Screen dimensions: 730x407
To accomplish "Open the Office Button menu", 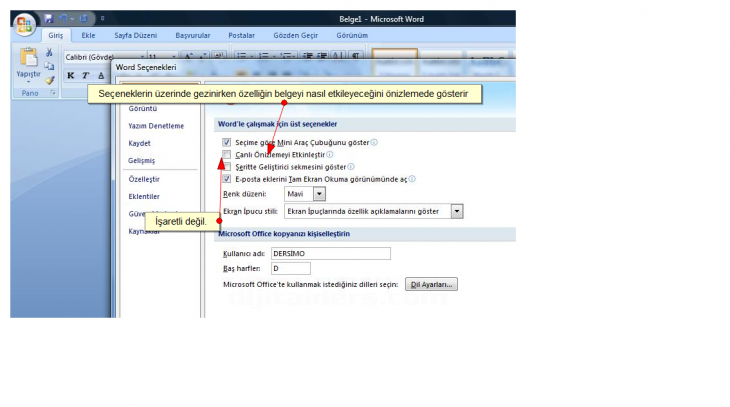I will coord(24,24).
